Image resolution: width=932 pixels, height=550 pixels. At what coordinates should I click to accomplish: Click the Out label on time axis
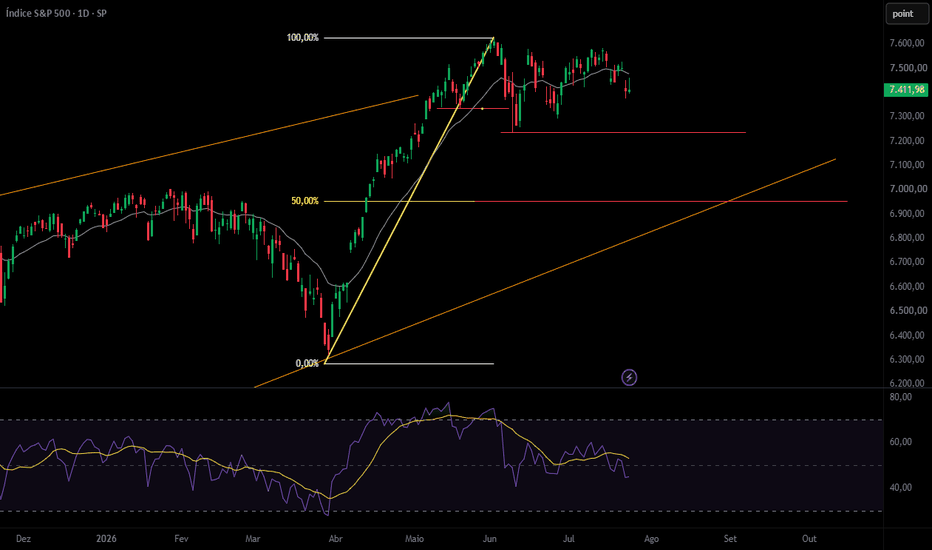click(809, 539)
